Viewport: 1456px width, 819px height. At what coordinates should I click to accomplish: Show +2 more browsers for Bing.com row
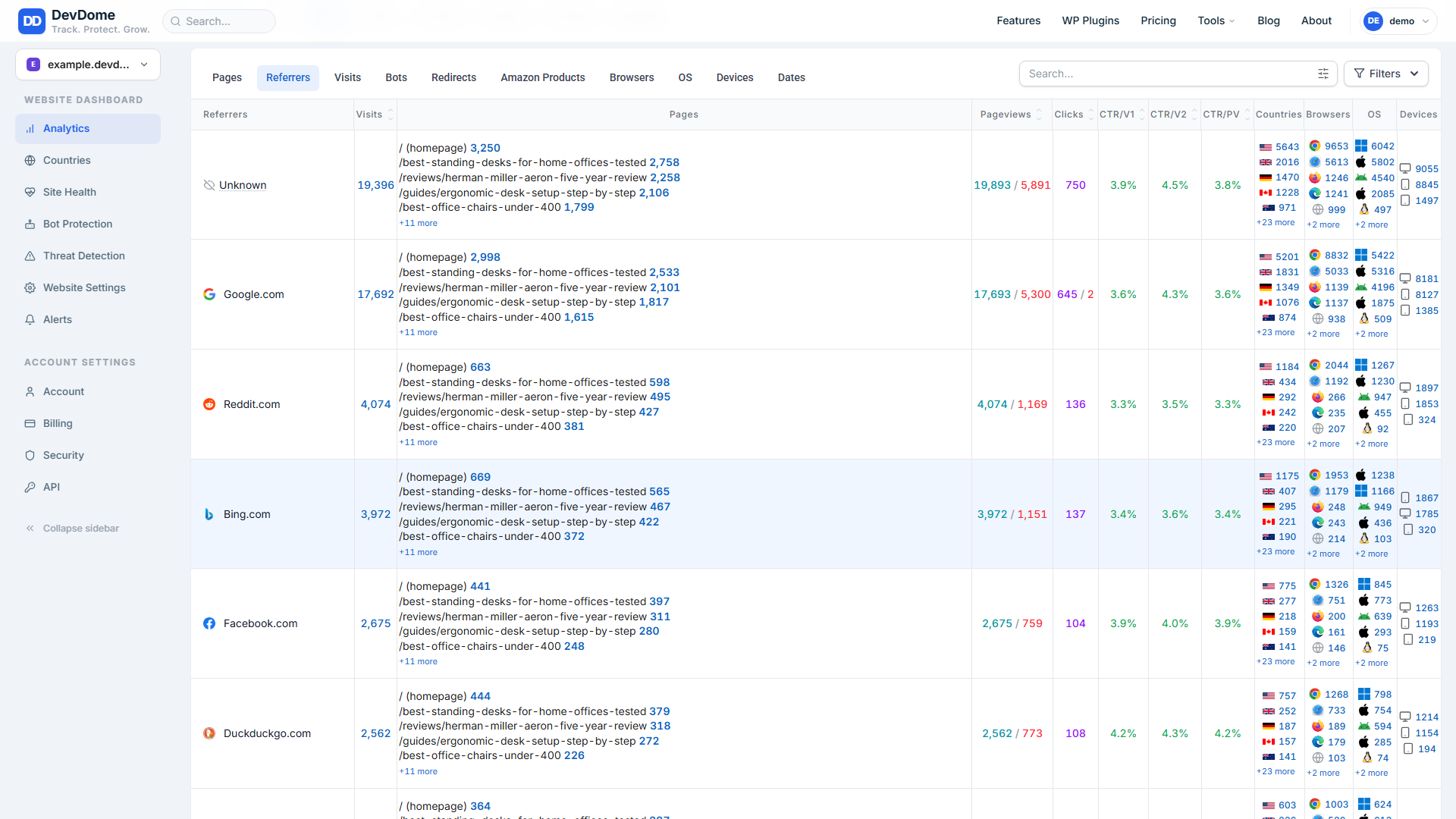tap(1323, 554)
